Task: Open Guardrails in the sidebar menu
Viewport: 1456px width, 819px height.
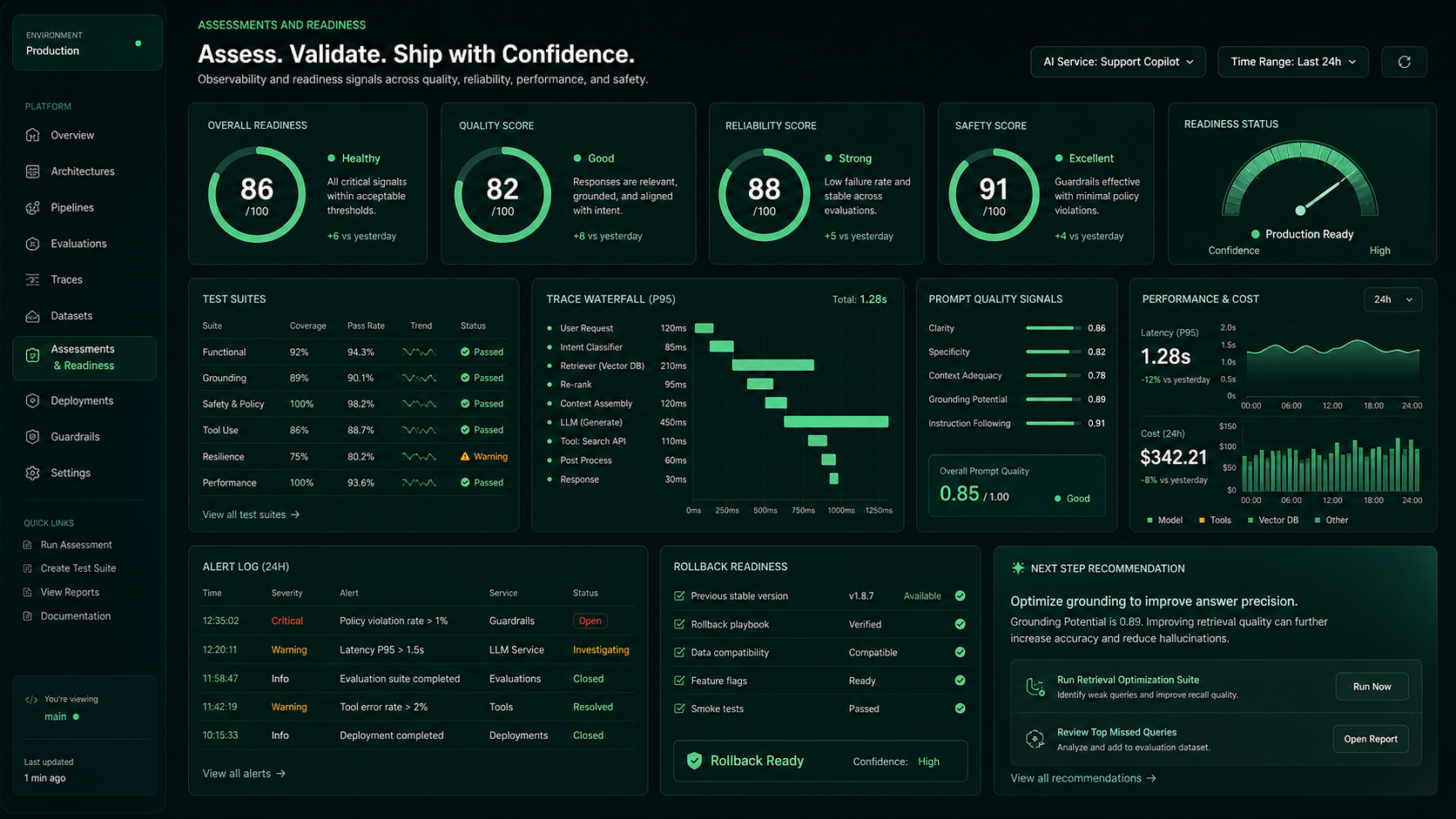Action: (75, 437)
